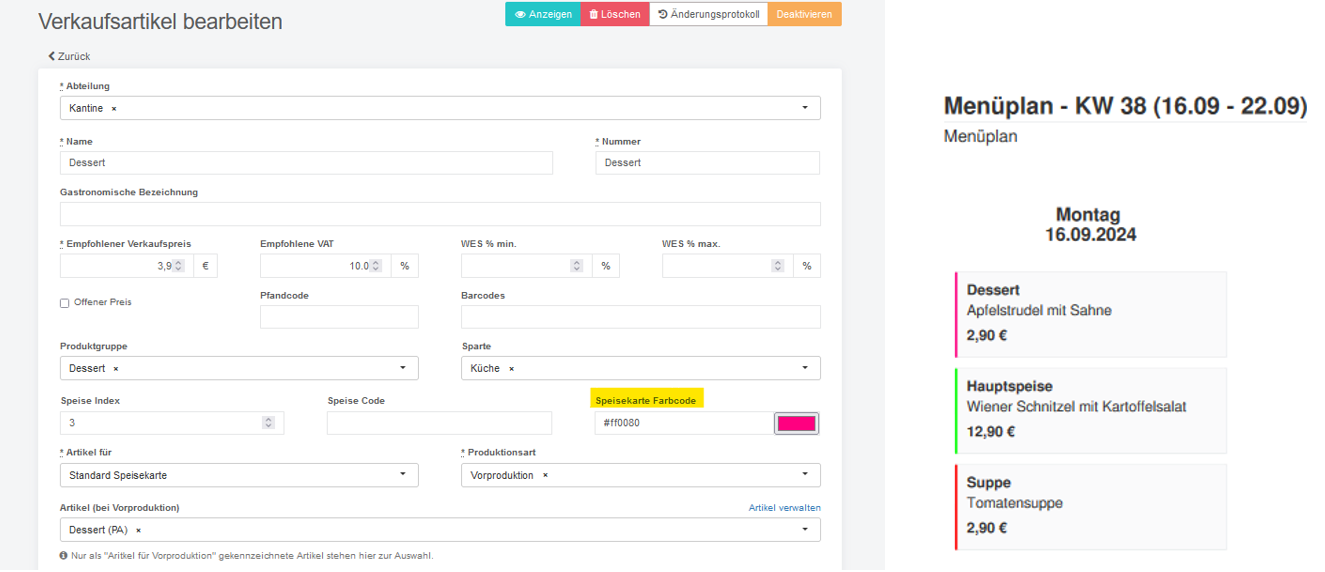Image resolution: width=1325 pixels, height=572 pixels.
Task: Open the Produktgruppe dropdown
Action: (403, 368)
